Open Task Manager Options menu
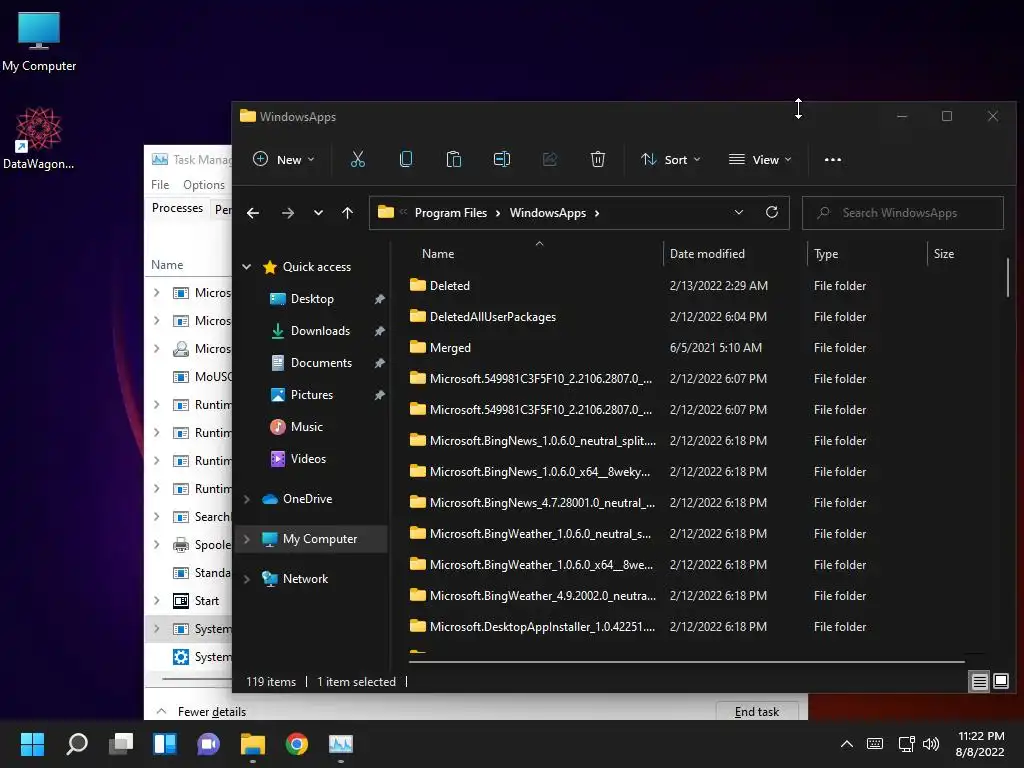The image size is (1024, 768). pos(204,185)
